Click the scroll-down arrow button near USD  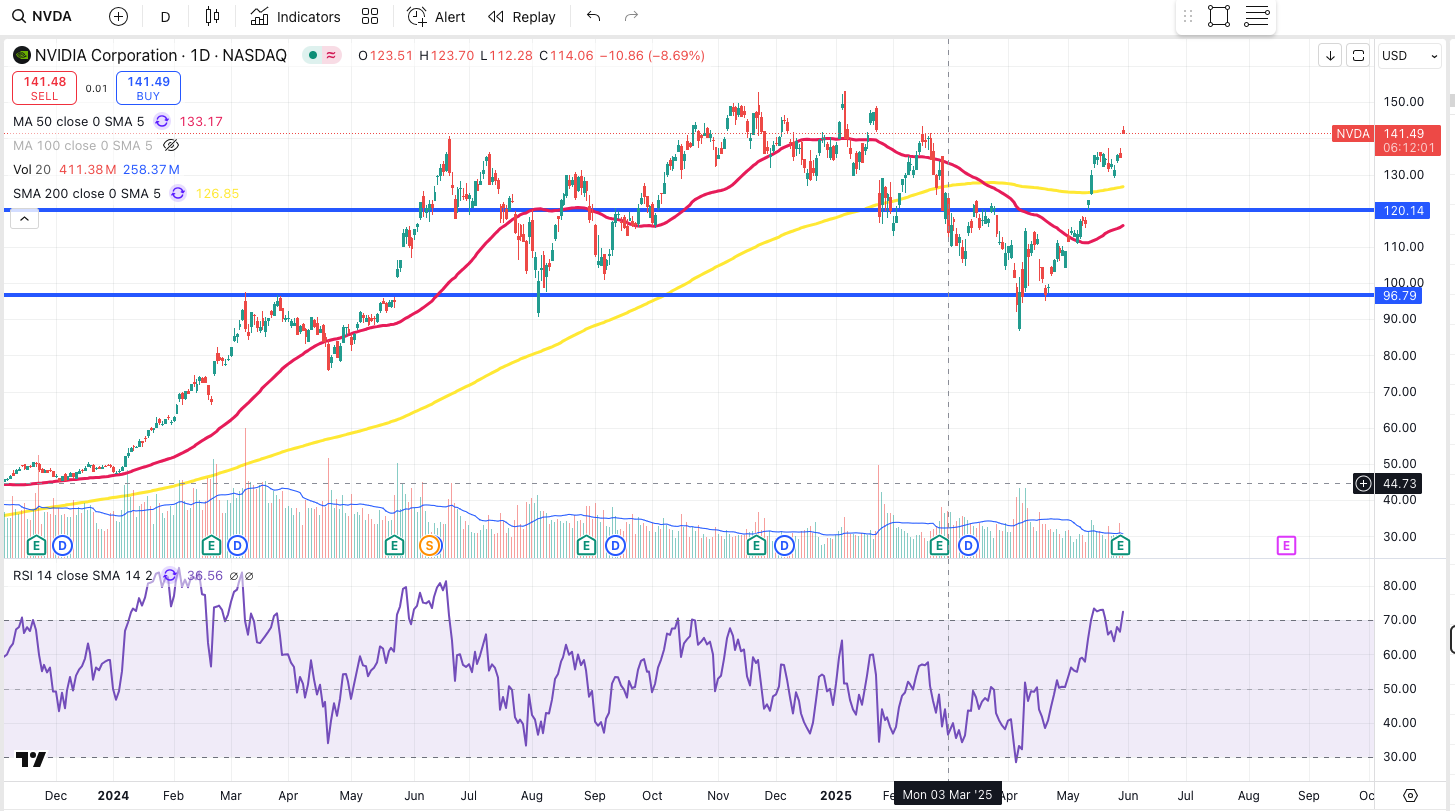click(1331, 55)
